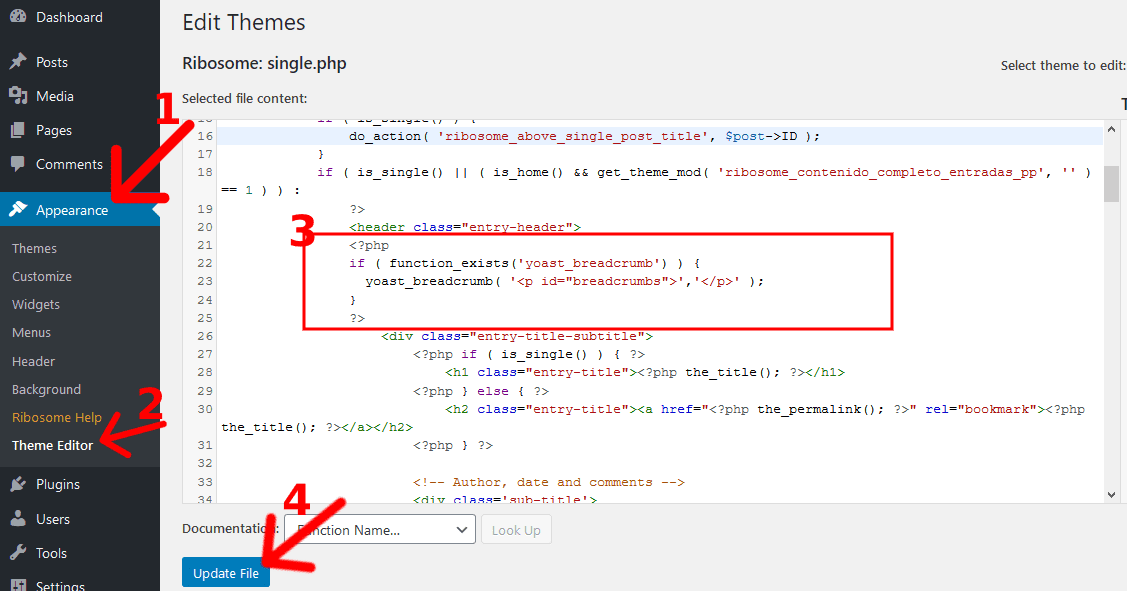This screenshot has width=1127, height=591.
Task: Select the Posts pin icon
Action: coord(17,61)
